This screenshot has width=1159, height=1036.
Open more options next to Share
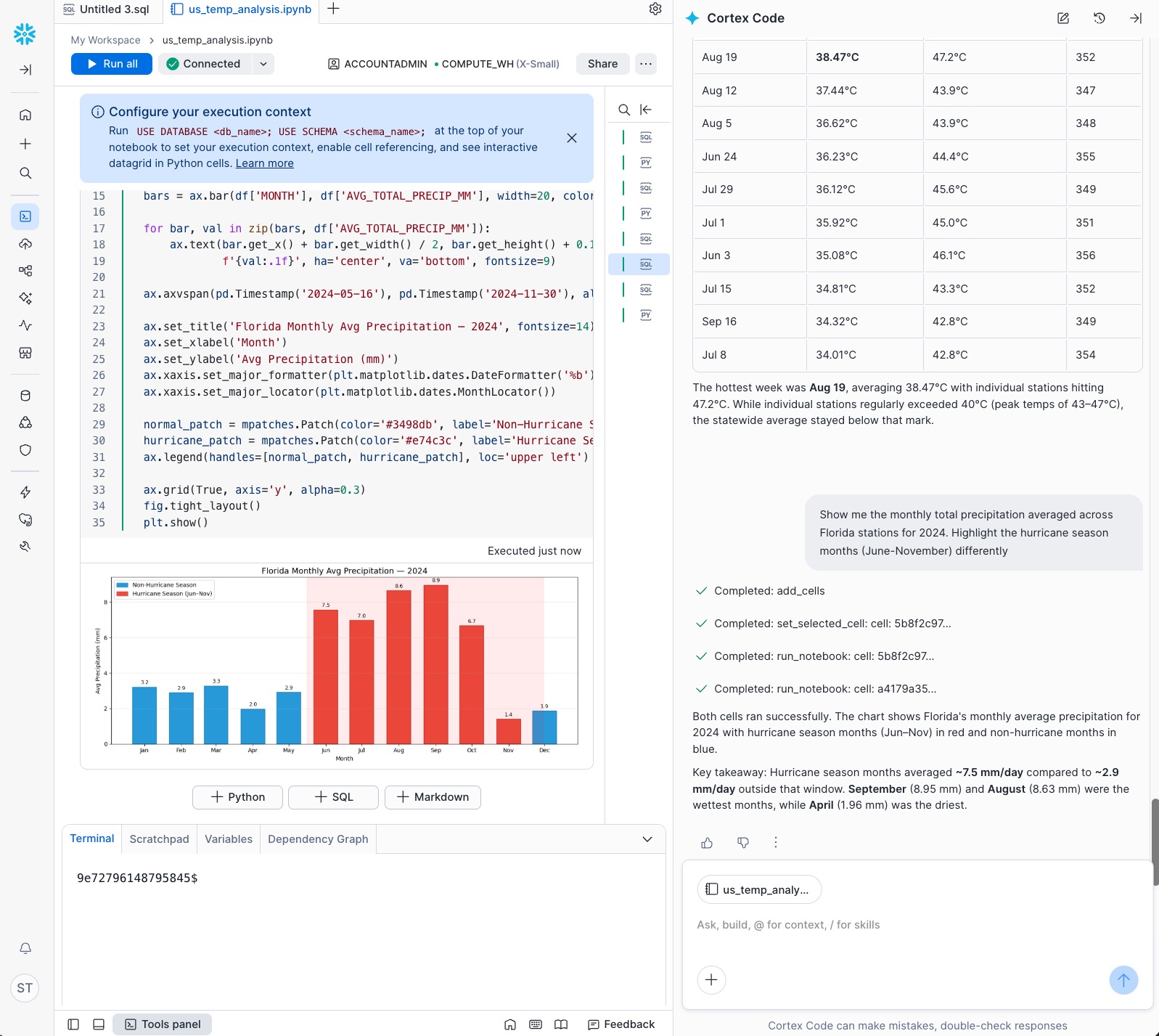(x=645, y=64)
